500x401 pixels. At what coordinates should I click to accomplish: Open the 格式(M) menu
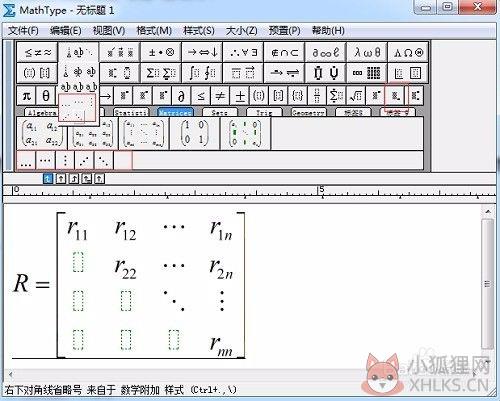154,31
